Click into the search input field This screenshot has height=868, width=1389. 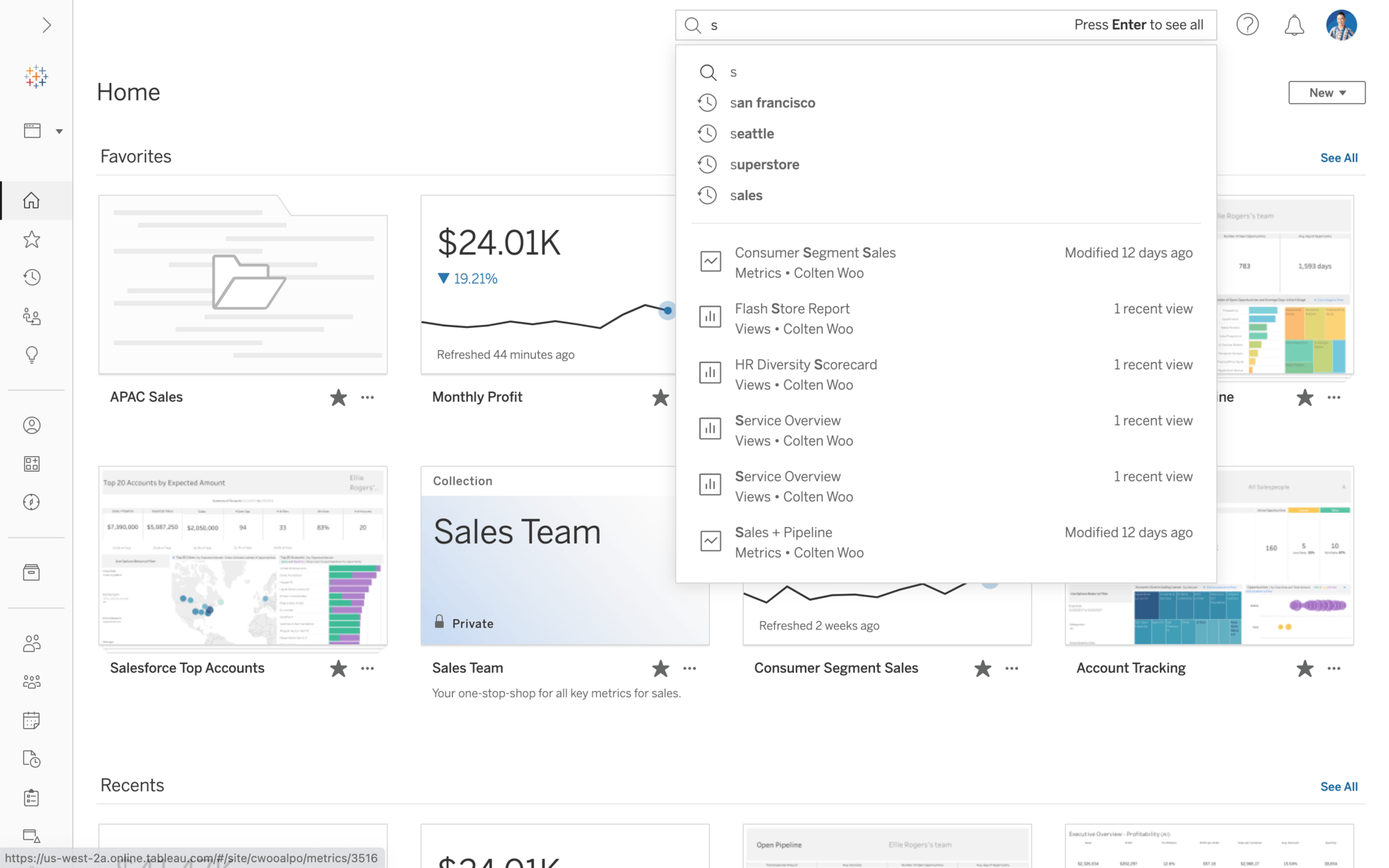click(x=882, y=26)
